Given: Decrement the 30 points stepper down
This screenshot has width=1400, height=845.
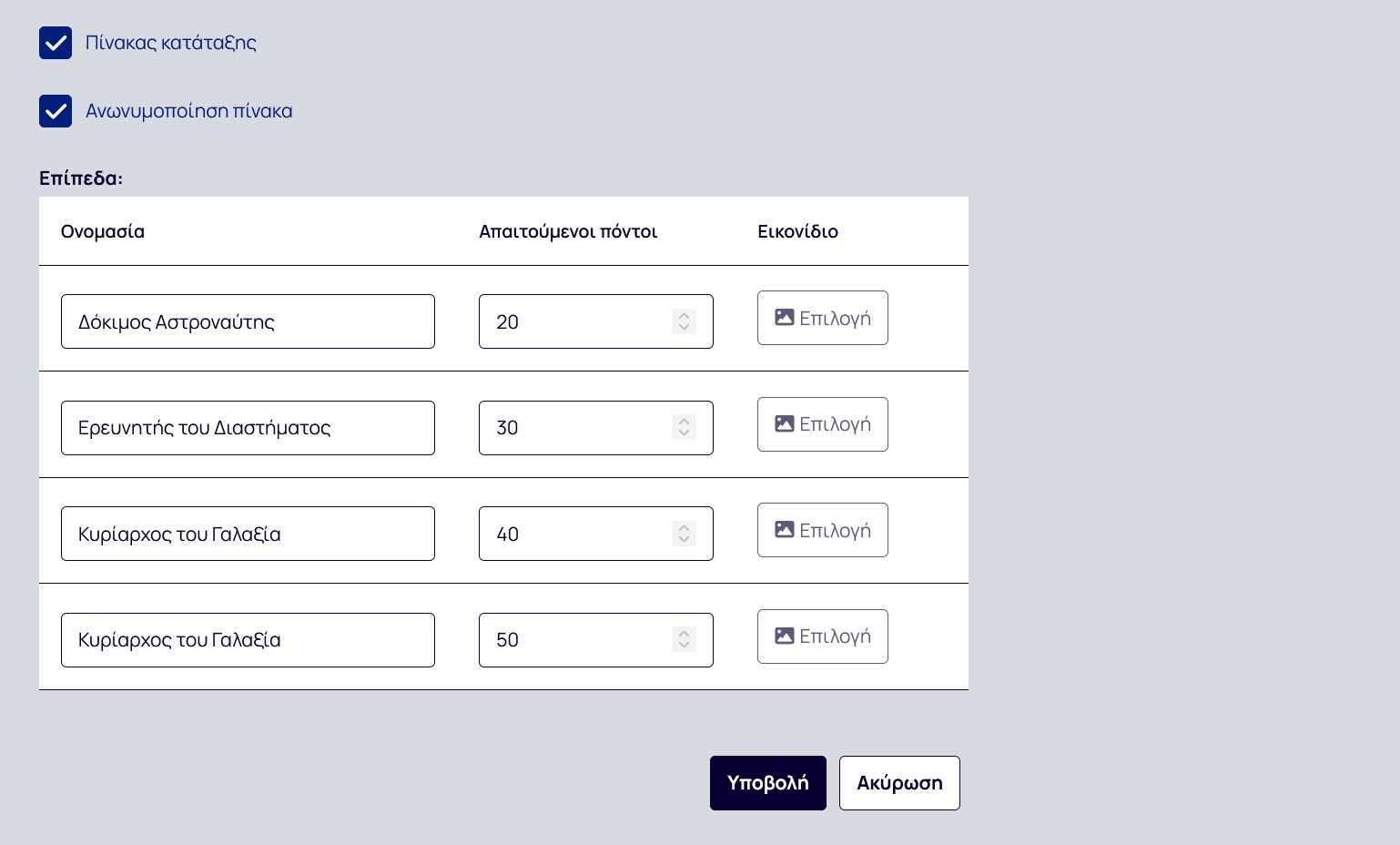Looking at the screenshot, I should tap(684, 433).
